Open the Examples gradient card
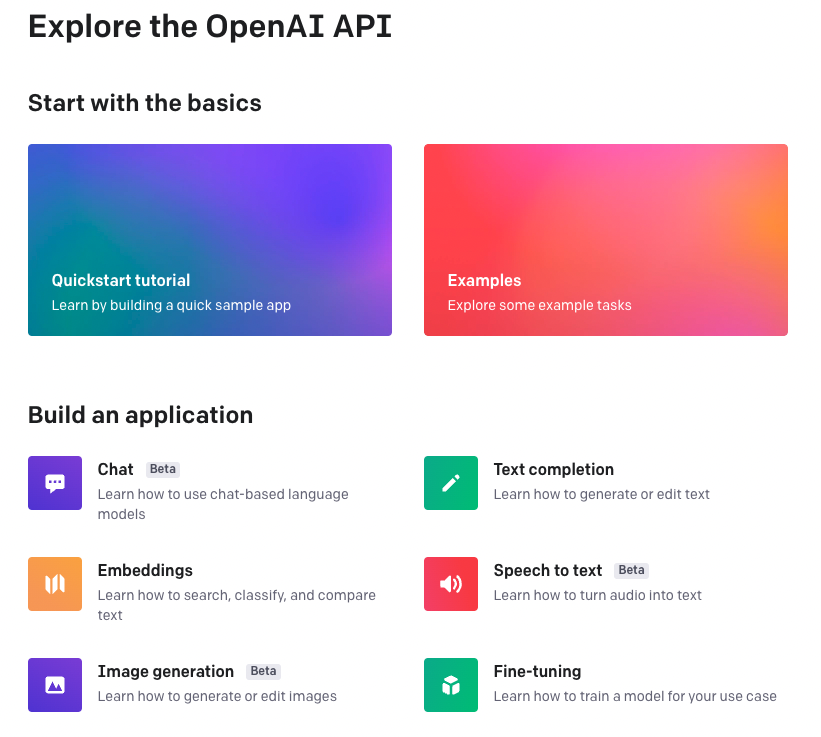Screen dimensions: 821x737 606,240
